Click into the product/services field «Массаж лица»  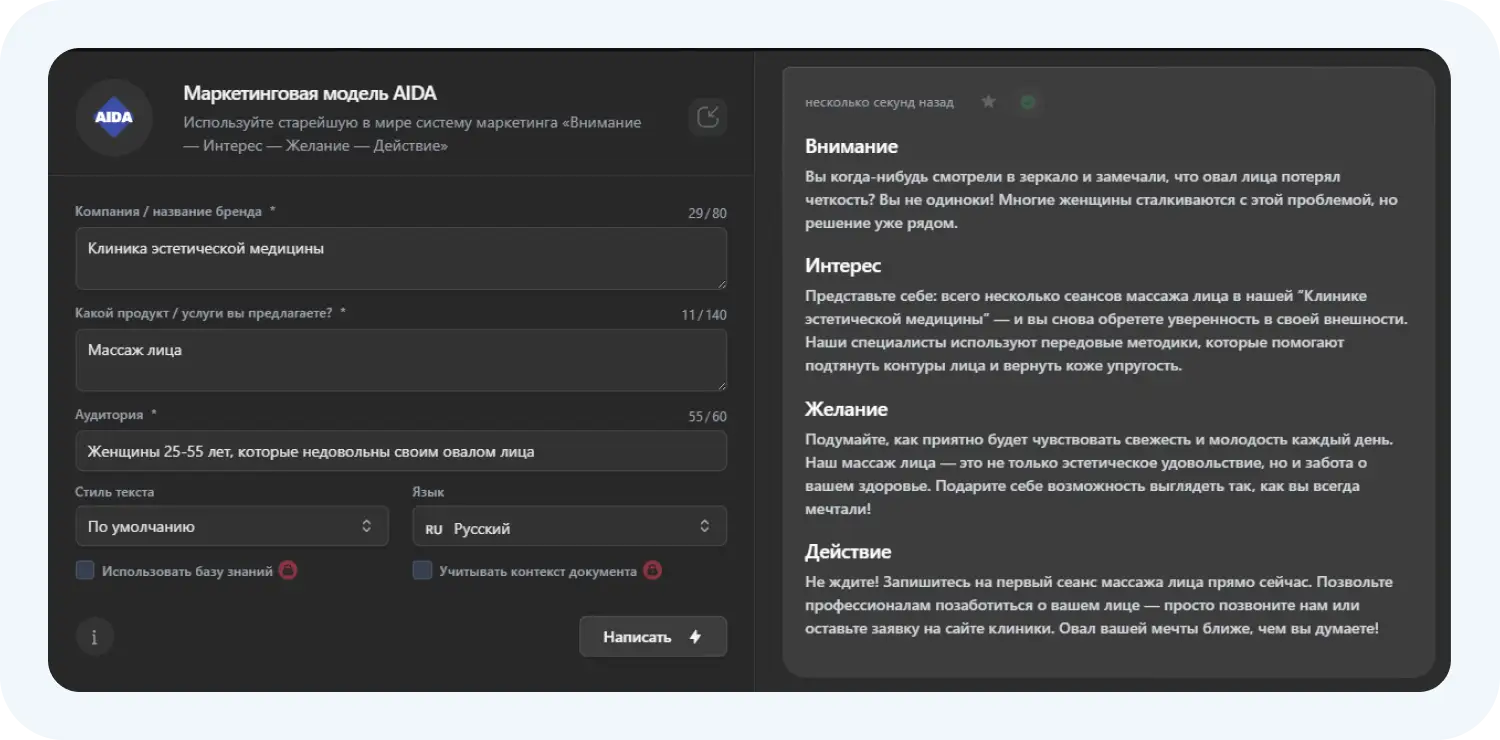400,359
